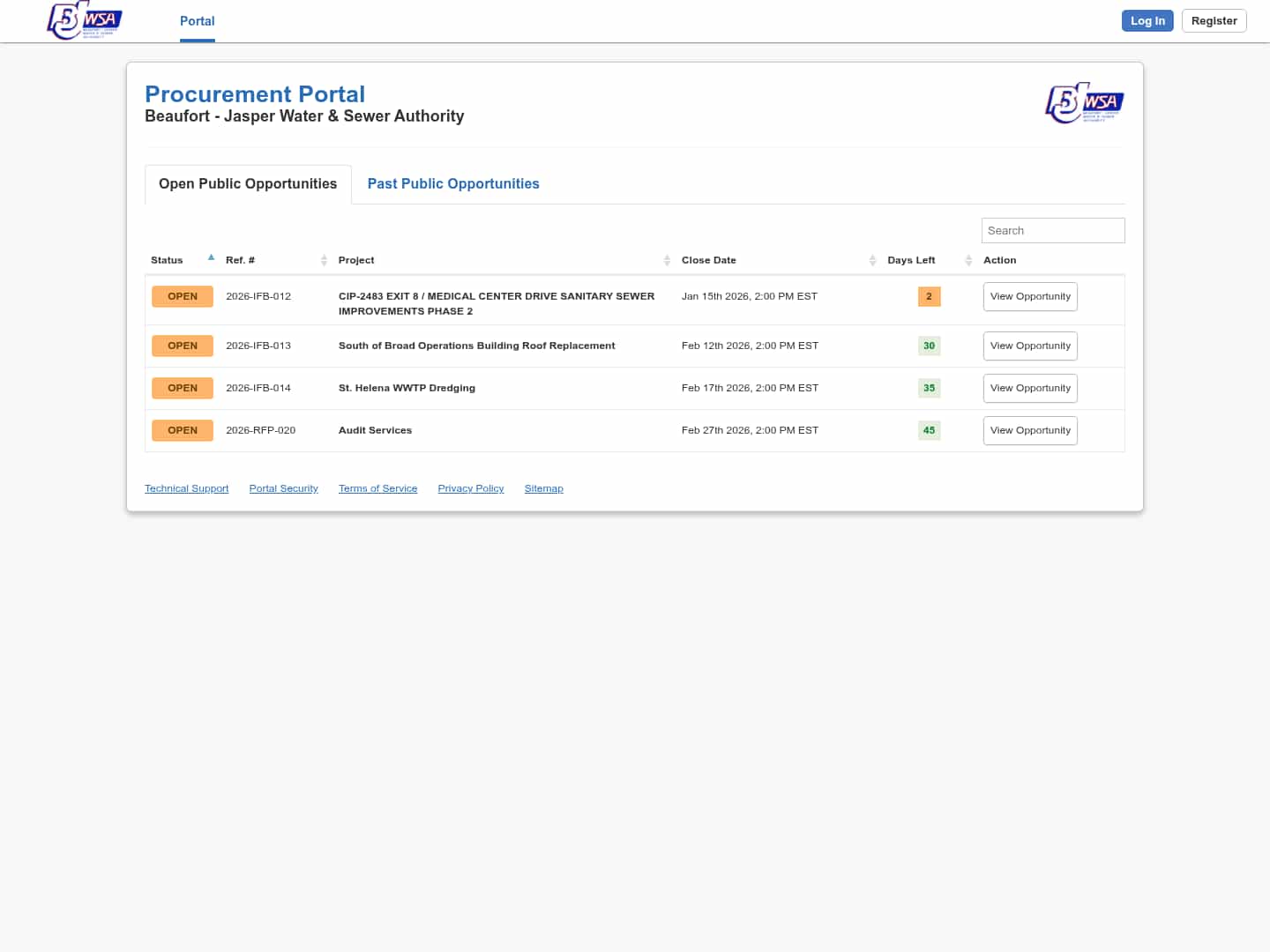Sort by Close Date column arrows
Screen dimensions: 1270x952
872,260
